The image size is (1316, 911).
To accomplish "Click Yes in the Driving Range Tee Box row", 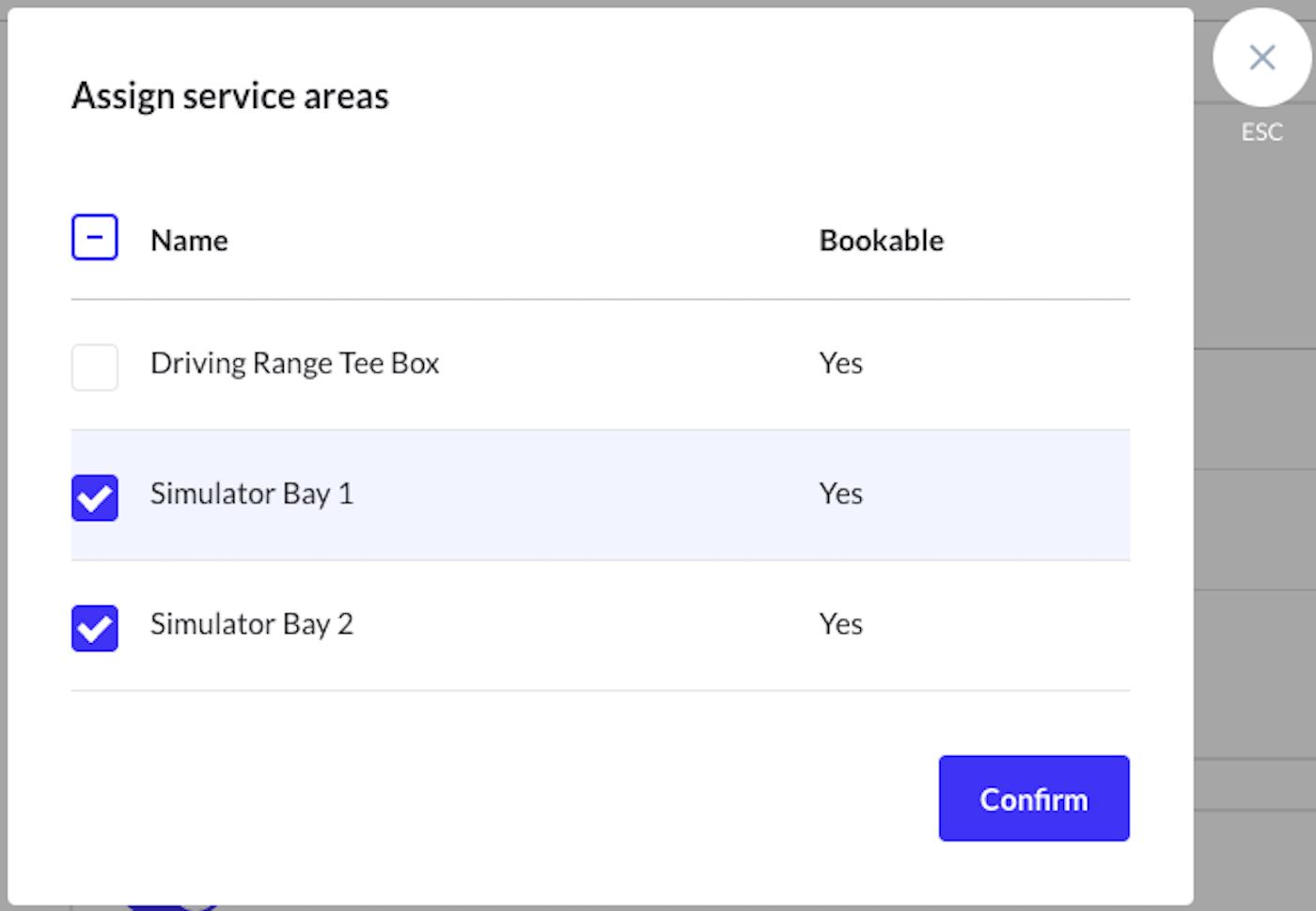I will tap(840, 364).
